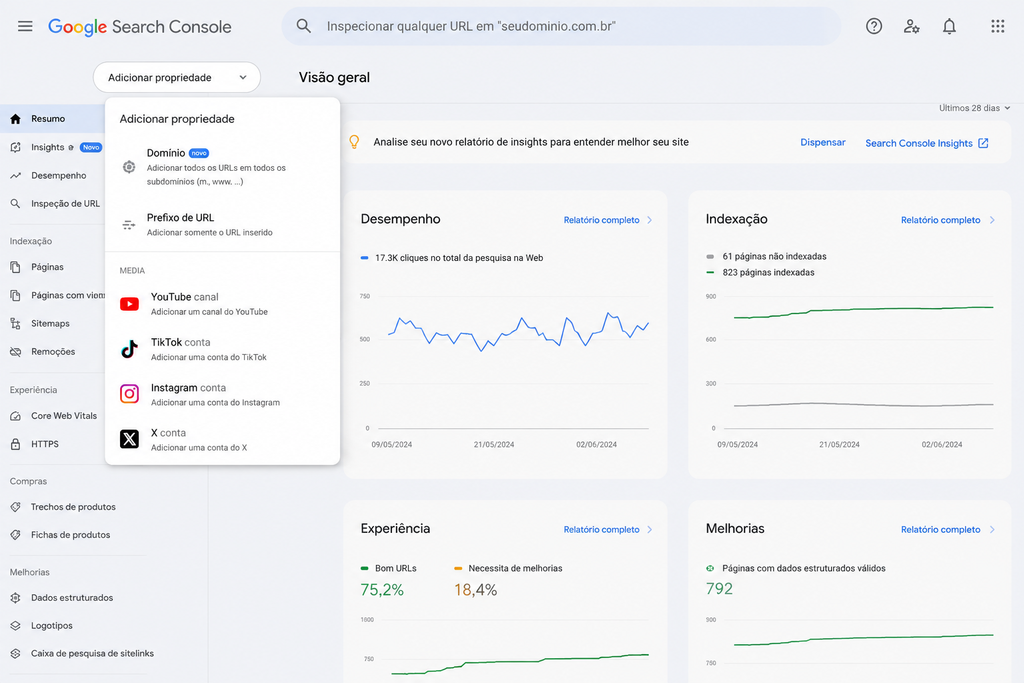
Task: Open the Google apps grid
Action: (997, 26)
